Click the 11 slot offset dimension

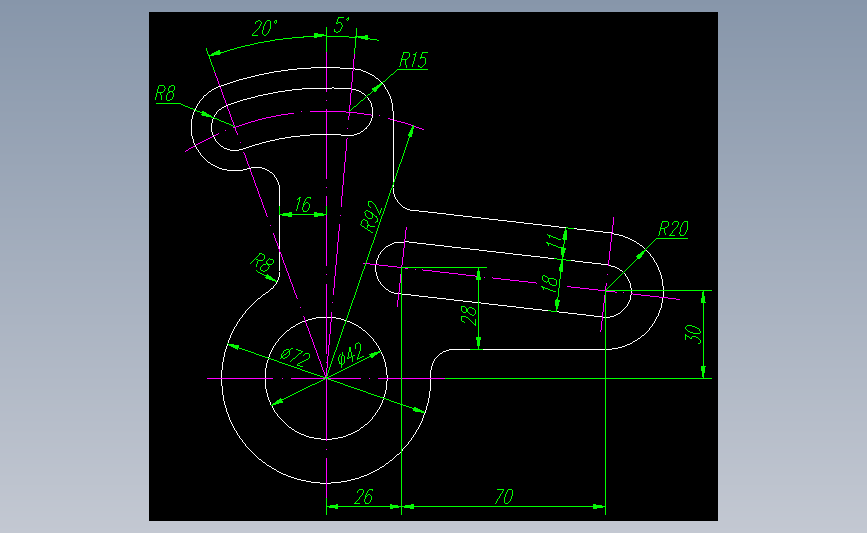pyautogui.click(x=552, y=240)
